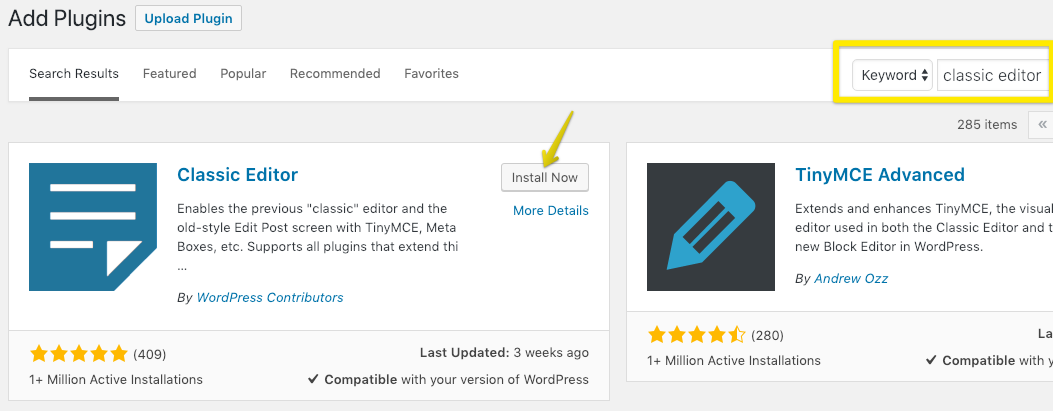Viewport: 1053px width, 411px height.
Task: Install the Classic Editor plugin now
Action: coord(545,177)
